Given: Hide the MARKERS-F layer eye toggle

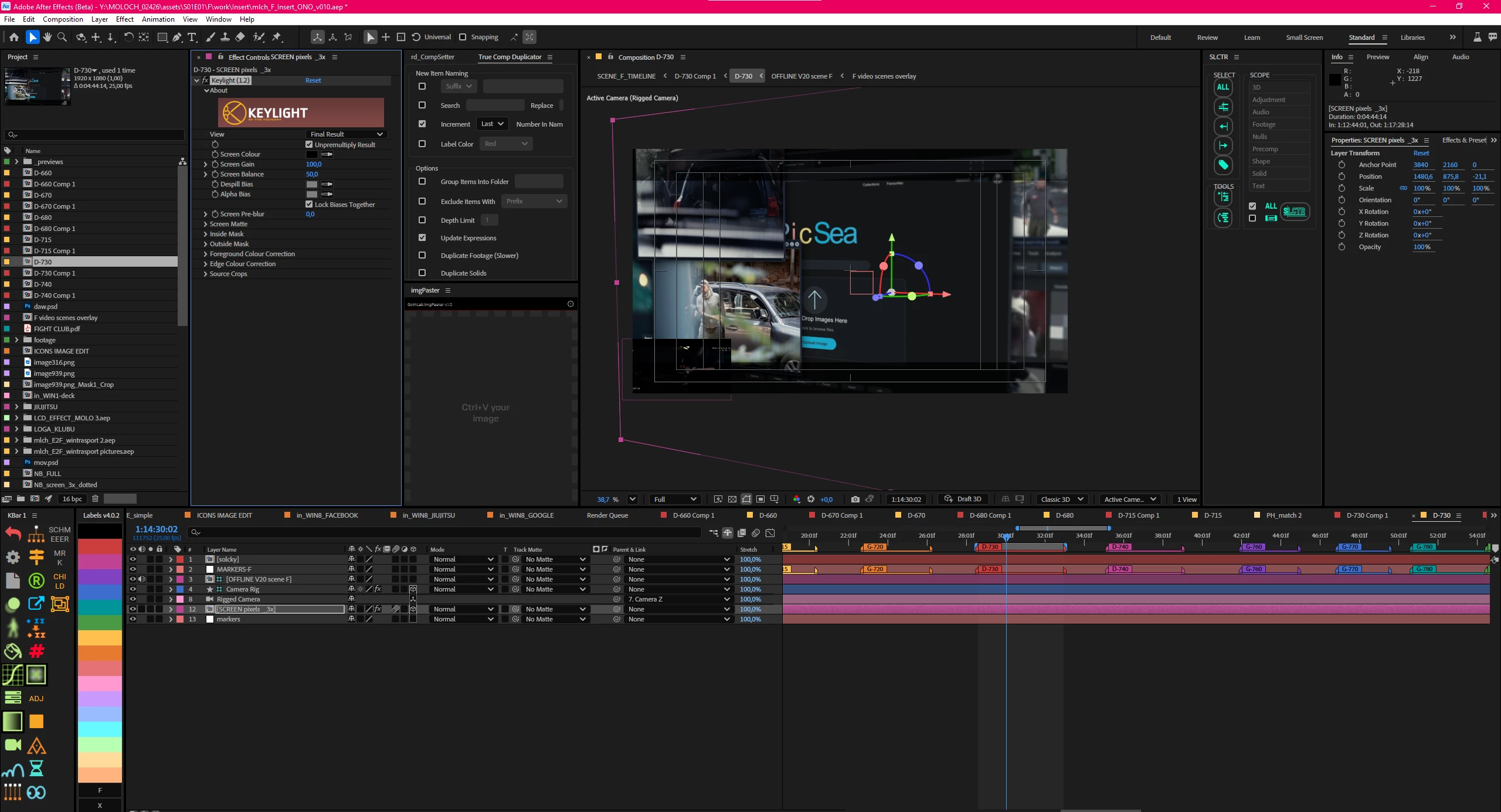Looking at the screenshot, I should coord(133,569).
